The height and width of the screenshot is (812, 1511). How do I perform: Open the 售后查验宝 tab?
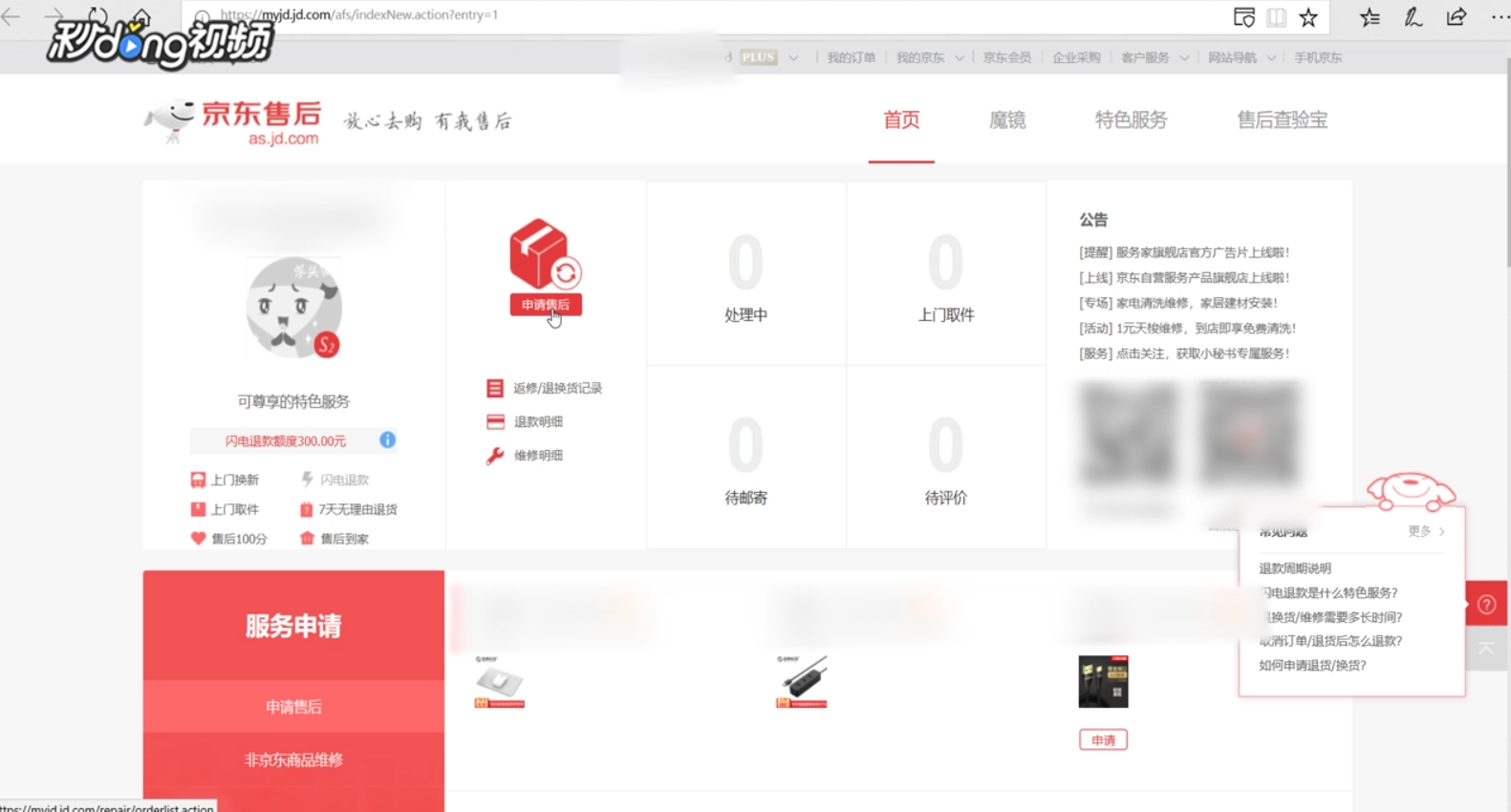coord(1282,120)
